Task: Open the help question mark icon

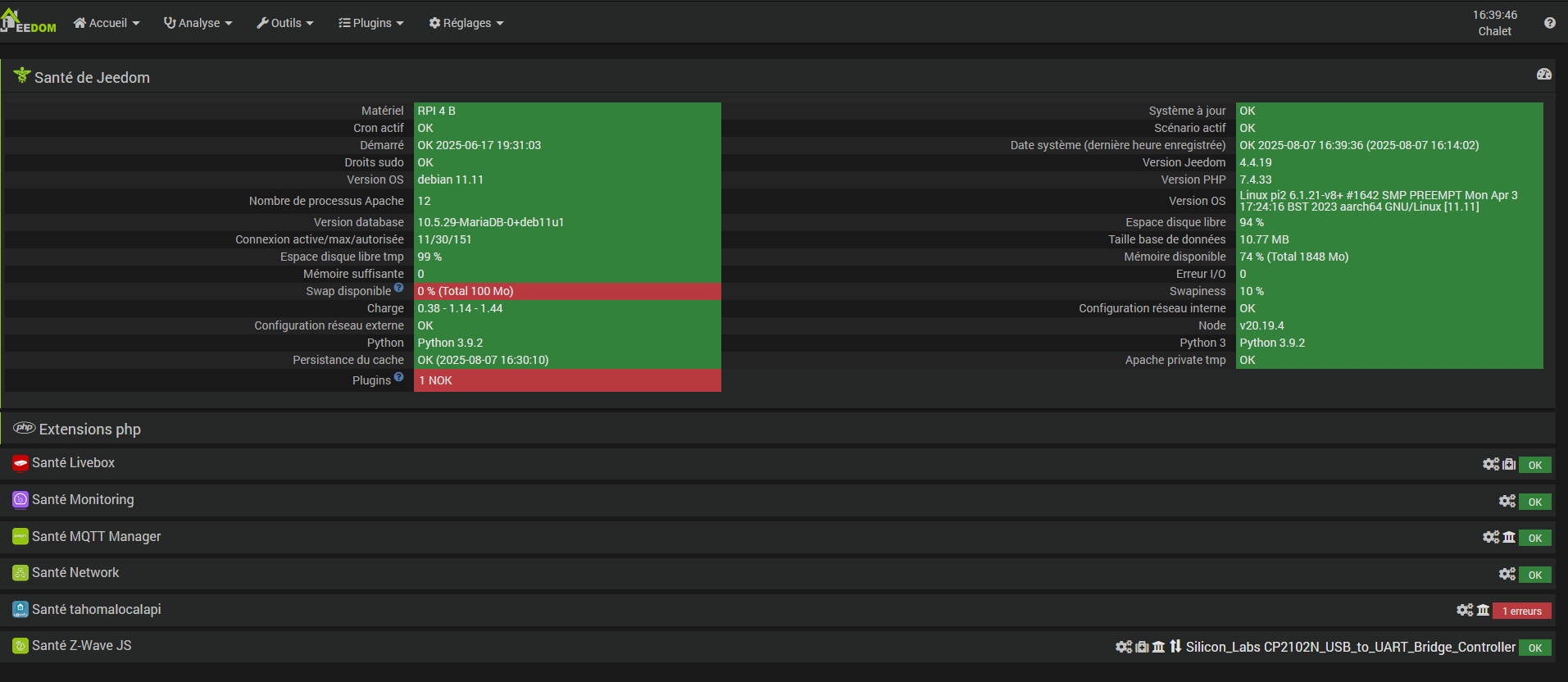Action: click(x=1549, y=23)
